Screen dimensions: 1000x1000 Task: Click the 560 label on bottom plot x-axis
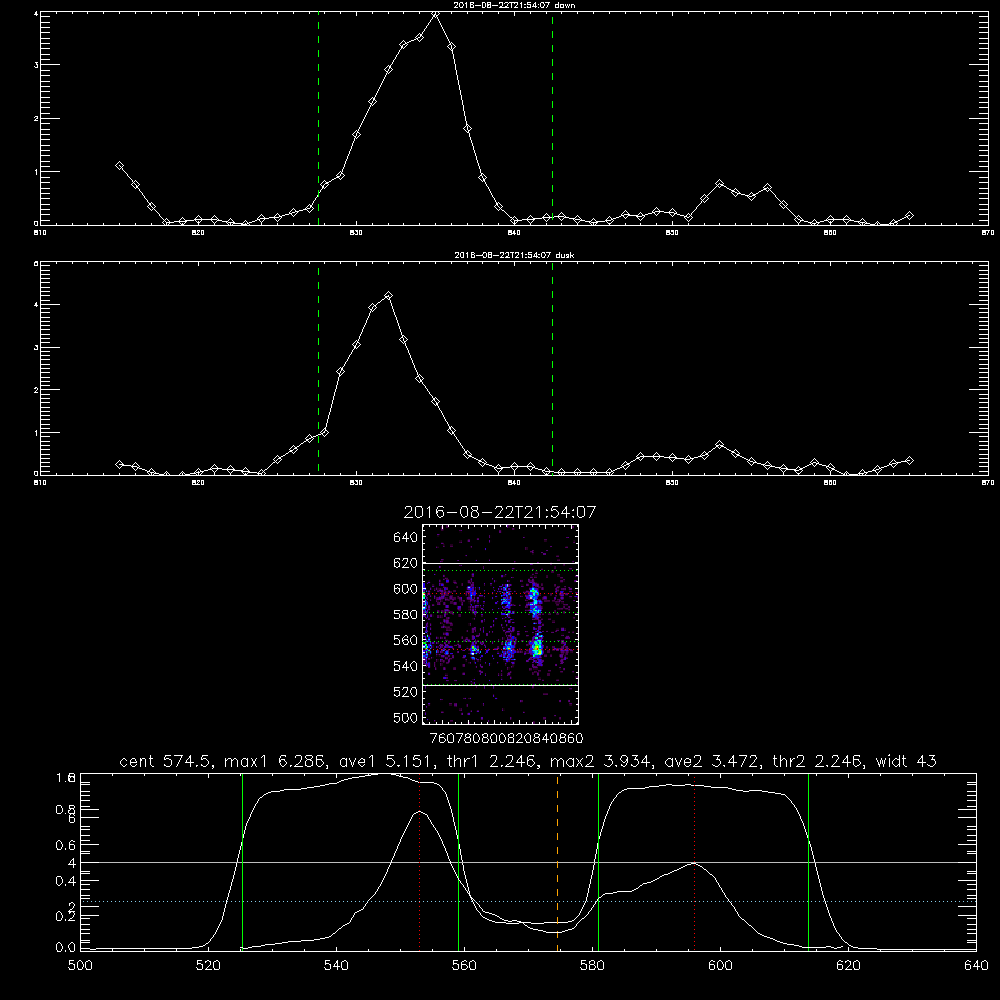pos(464,966)
